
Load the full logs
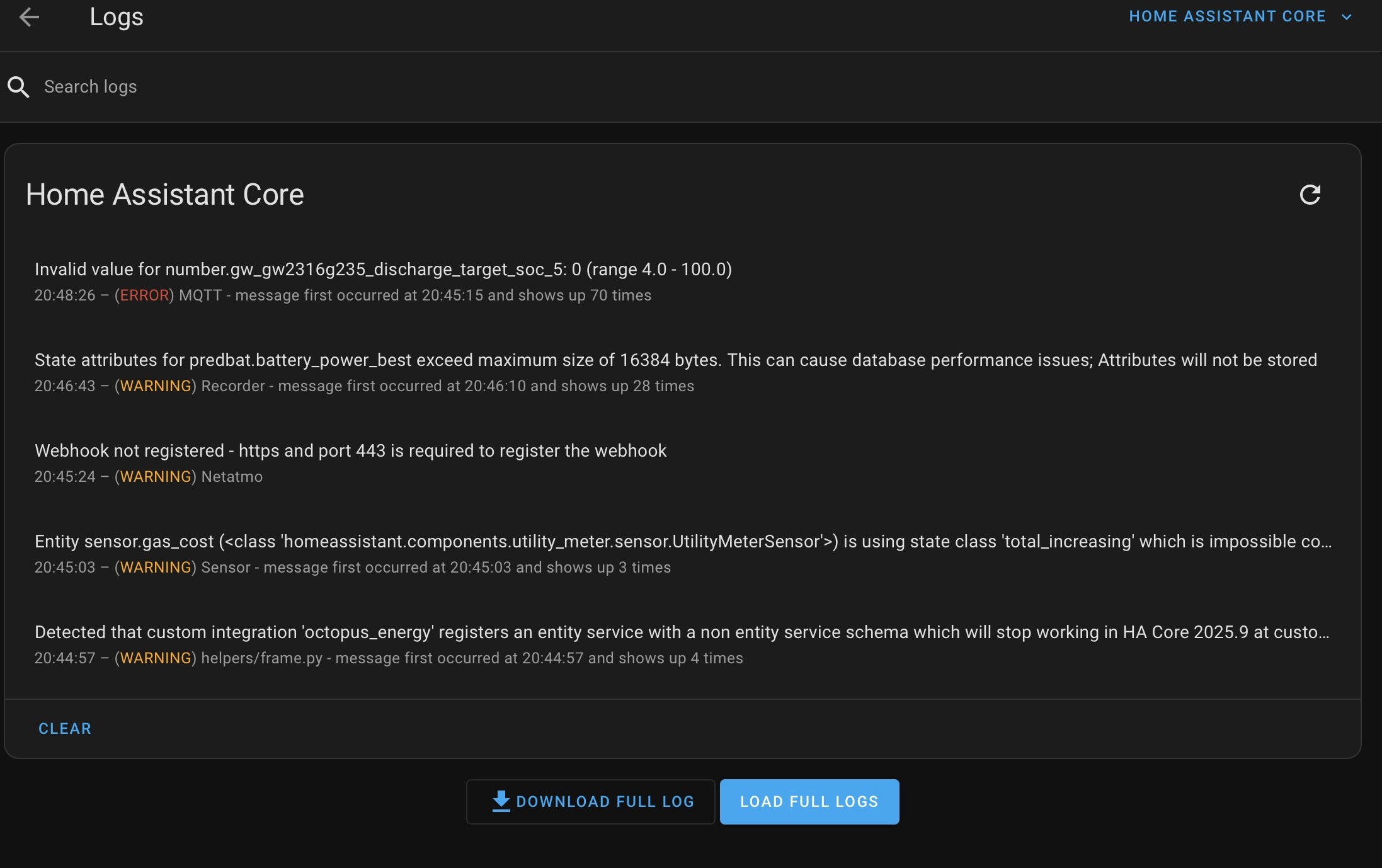click(809, 802)
